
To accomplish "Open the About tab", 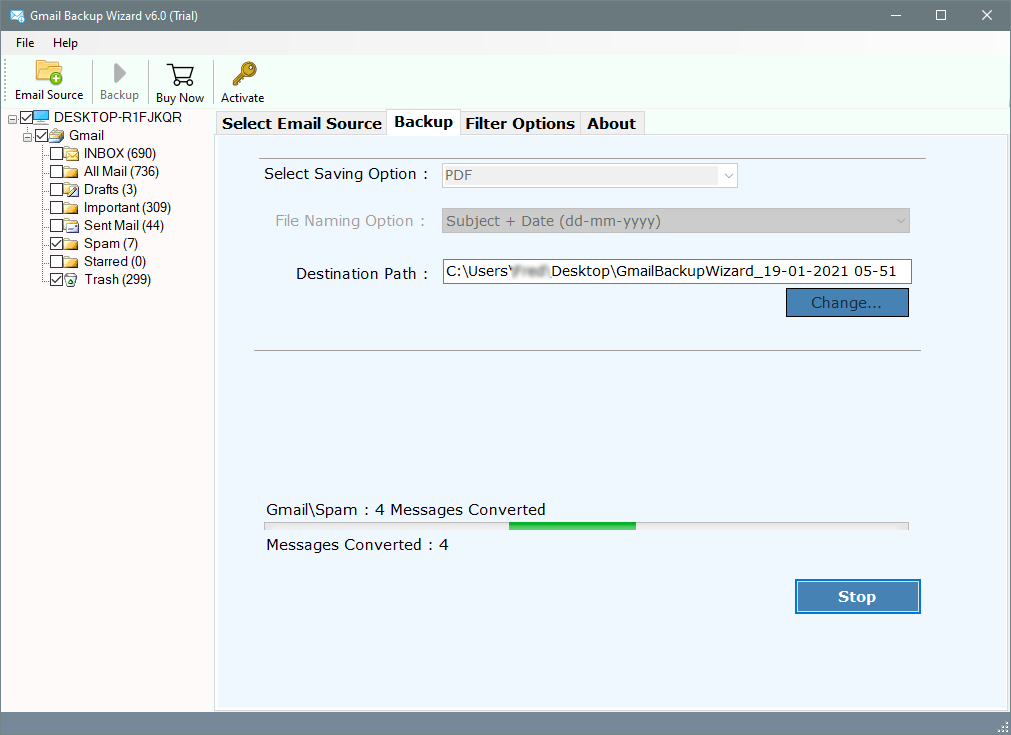I will (x=611, y=123).
